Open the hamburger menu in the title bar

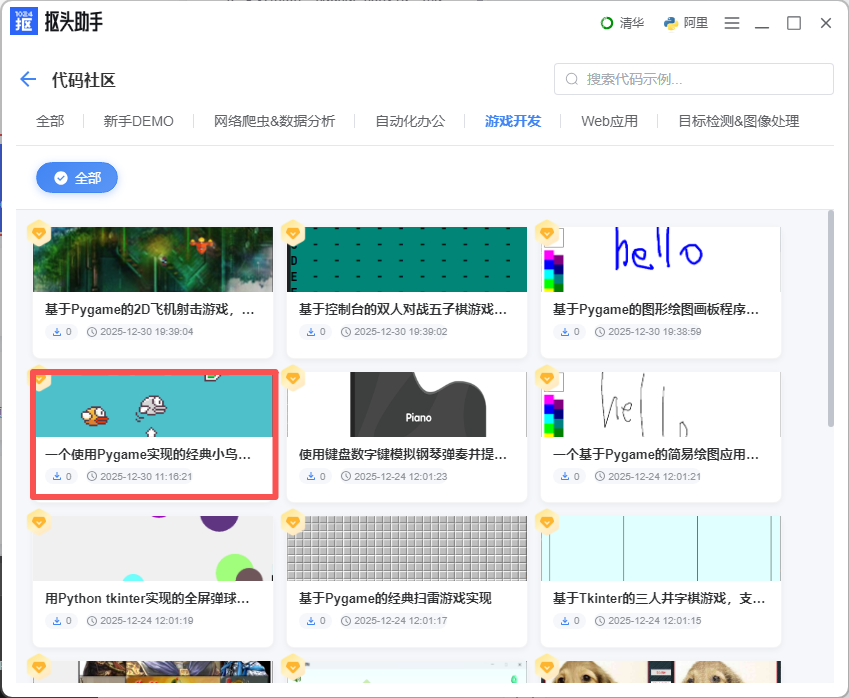732,22
